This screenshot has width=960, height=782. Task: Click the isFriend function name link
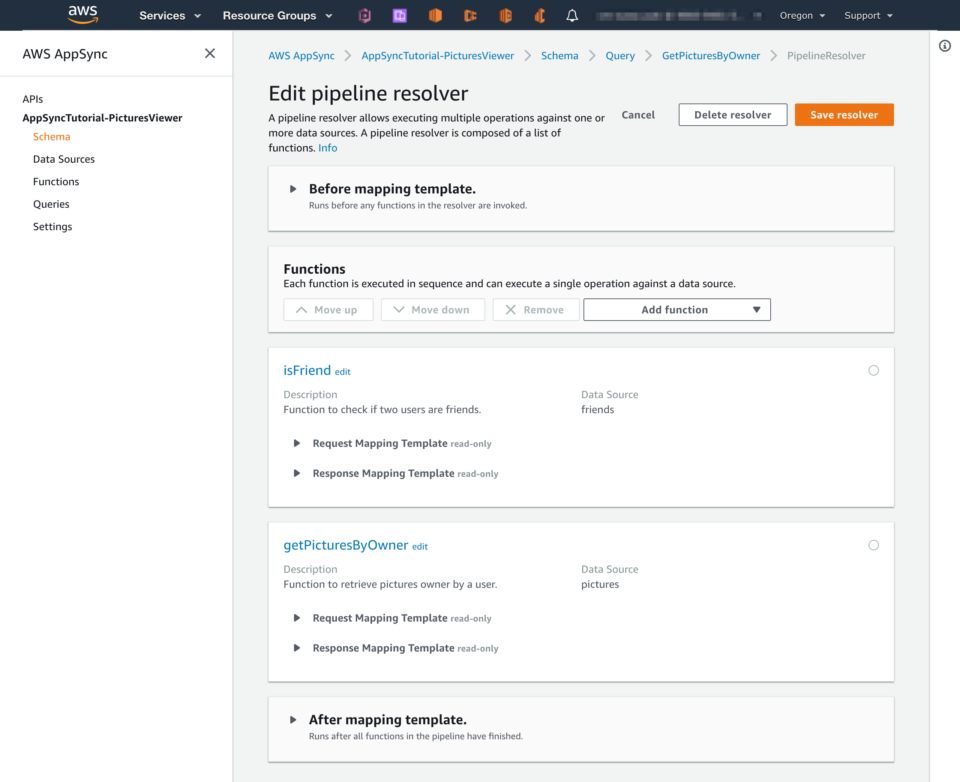pyautogui.click(x=307, y=370)
